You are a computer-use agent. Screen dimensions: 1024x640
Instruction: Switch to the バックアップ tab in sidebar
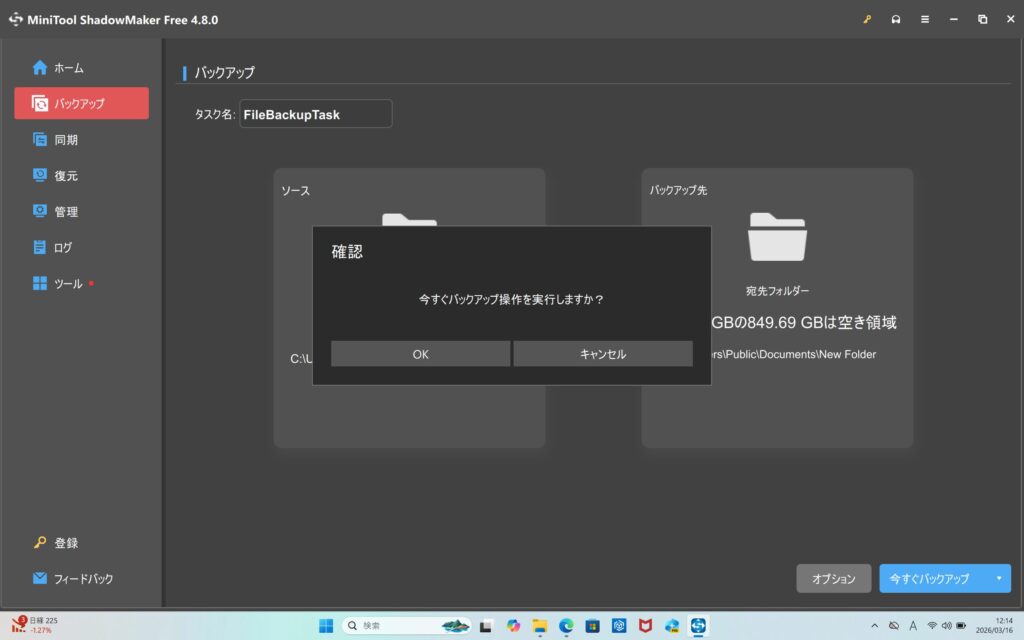click(81, 104)
